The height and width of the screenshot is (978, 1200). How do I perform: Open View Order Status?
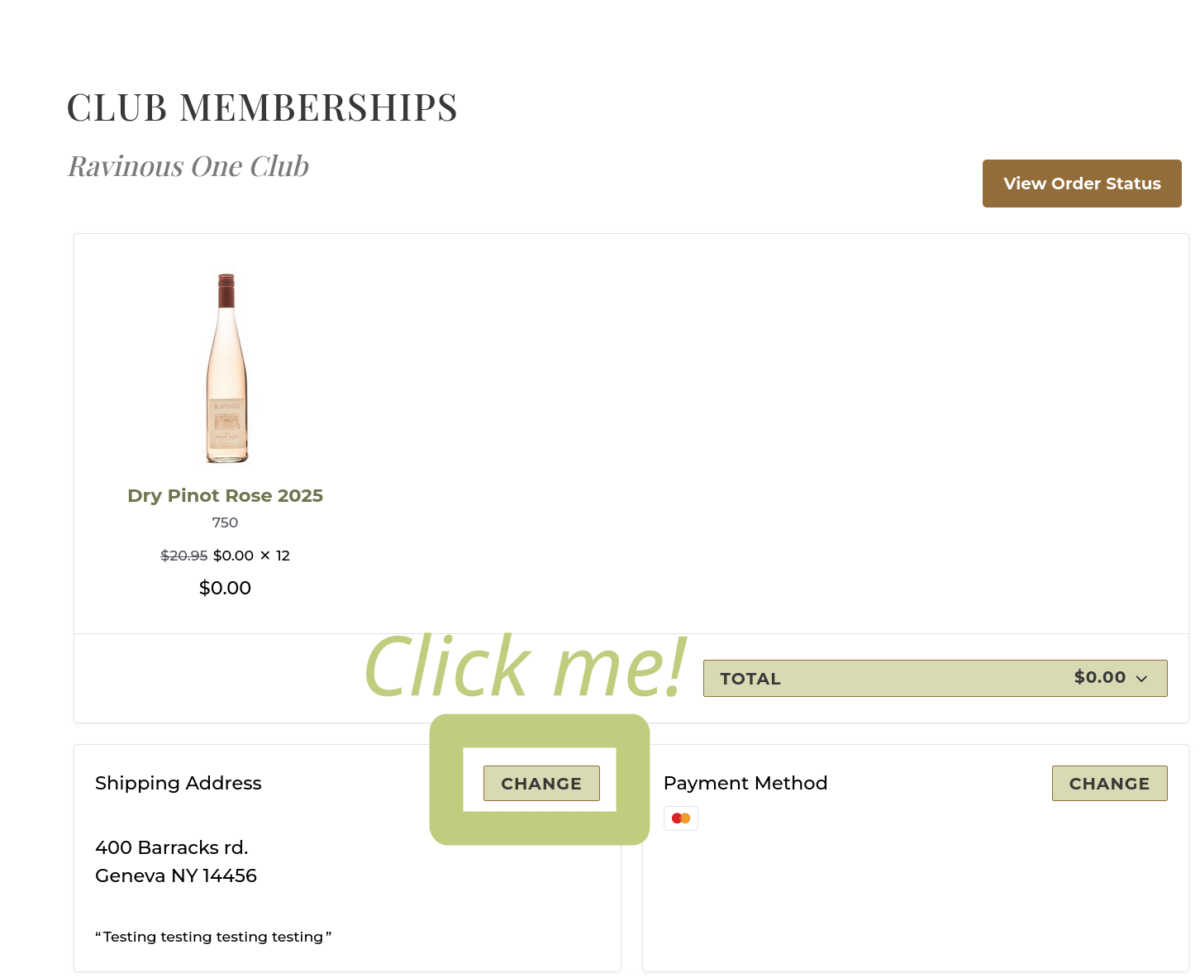[1082, 184]
